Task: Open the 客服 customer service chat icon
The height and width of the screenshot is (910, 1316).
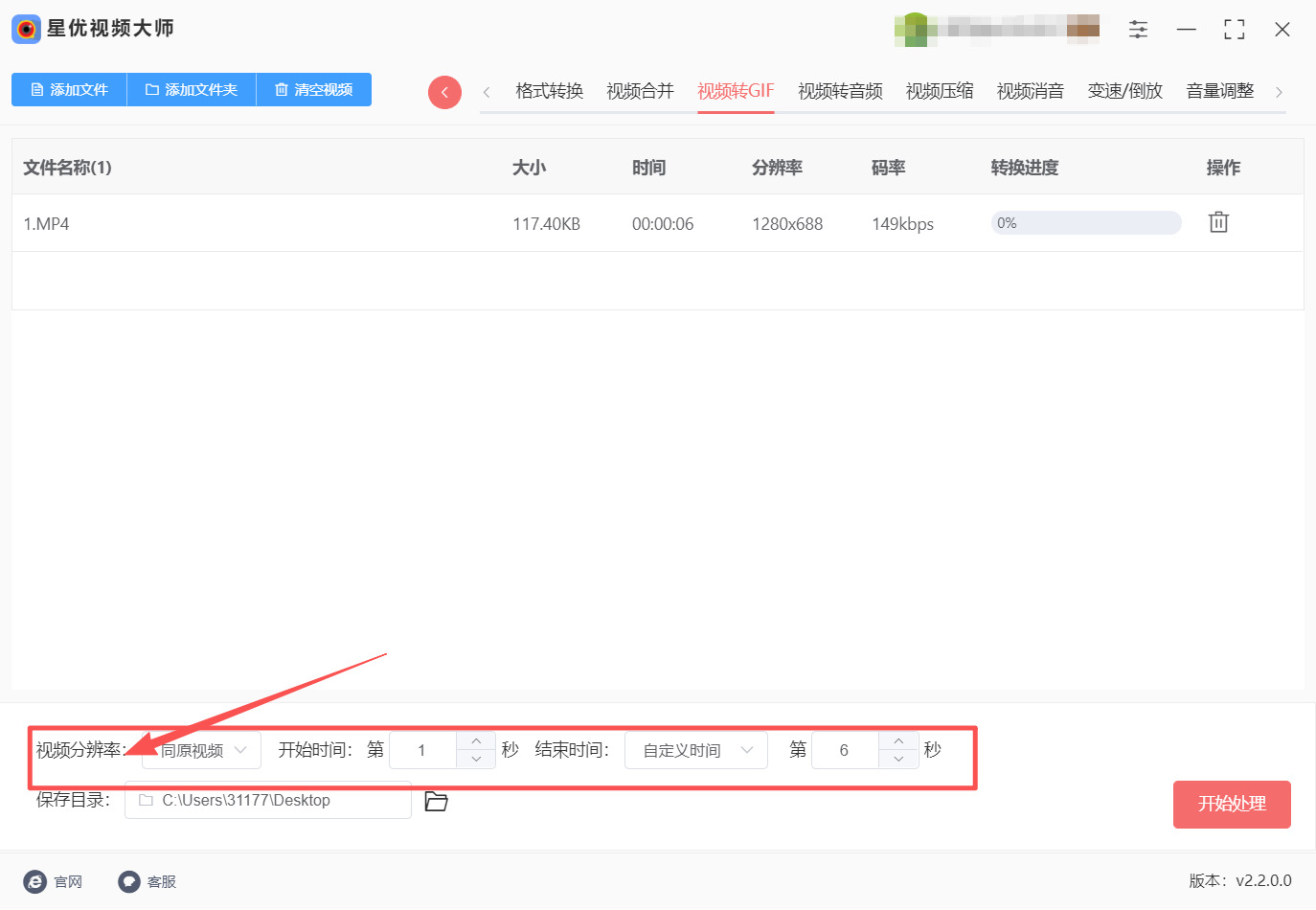Action: tap(129, 881)
